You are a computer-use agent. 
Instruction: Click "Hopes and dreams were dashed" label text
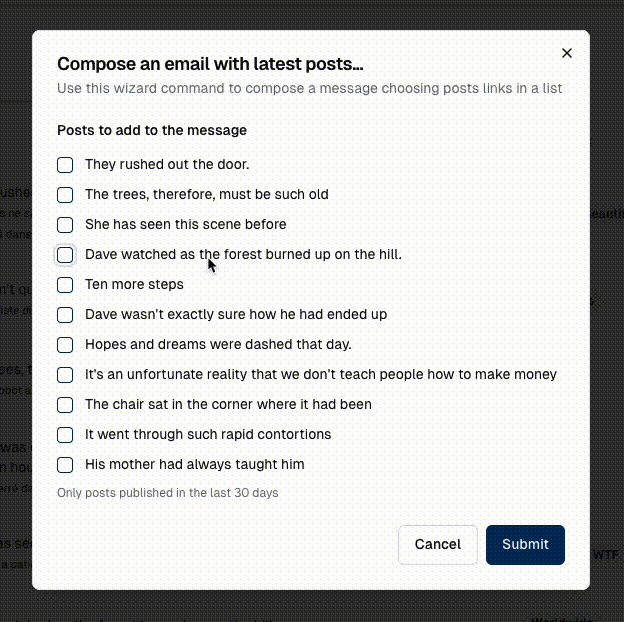tap(218, 345)
